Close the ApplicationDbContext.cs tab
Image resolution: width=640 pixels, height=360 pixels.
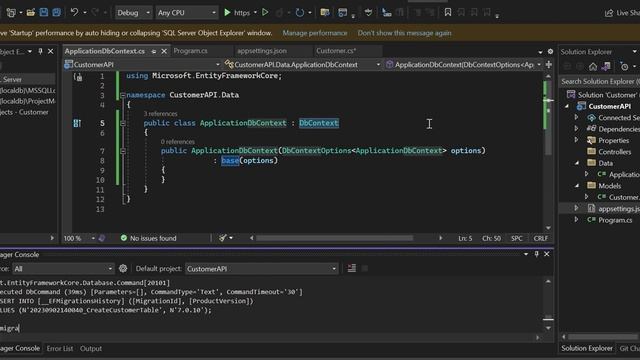pos(164,51)
